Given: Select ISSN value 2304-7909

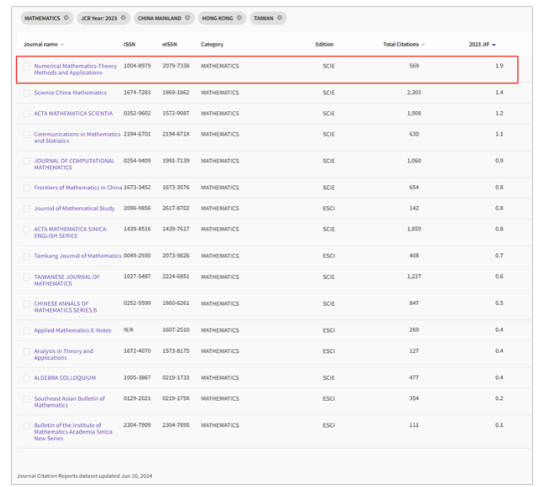Looking at the screenshot, I should (137, 425).
